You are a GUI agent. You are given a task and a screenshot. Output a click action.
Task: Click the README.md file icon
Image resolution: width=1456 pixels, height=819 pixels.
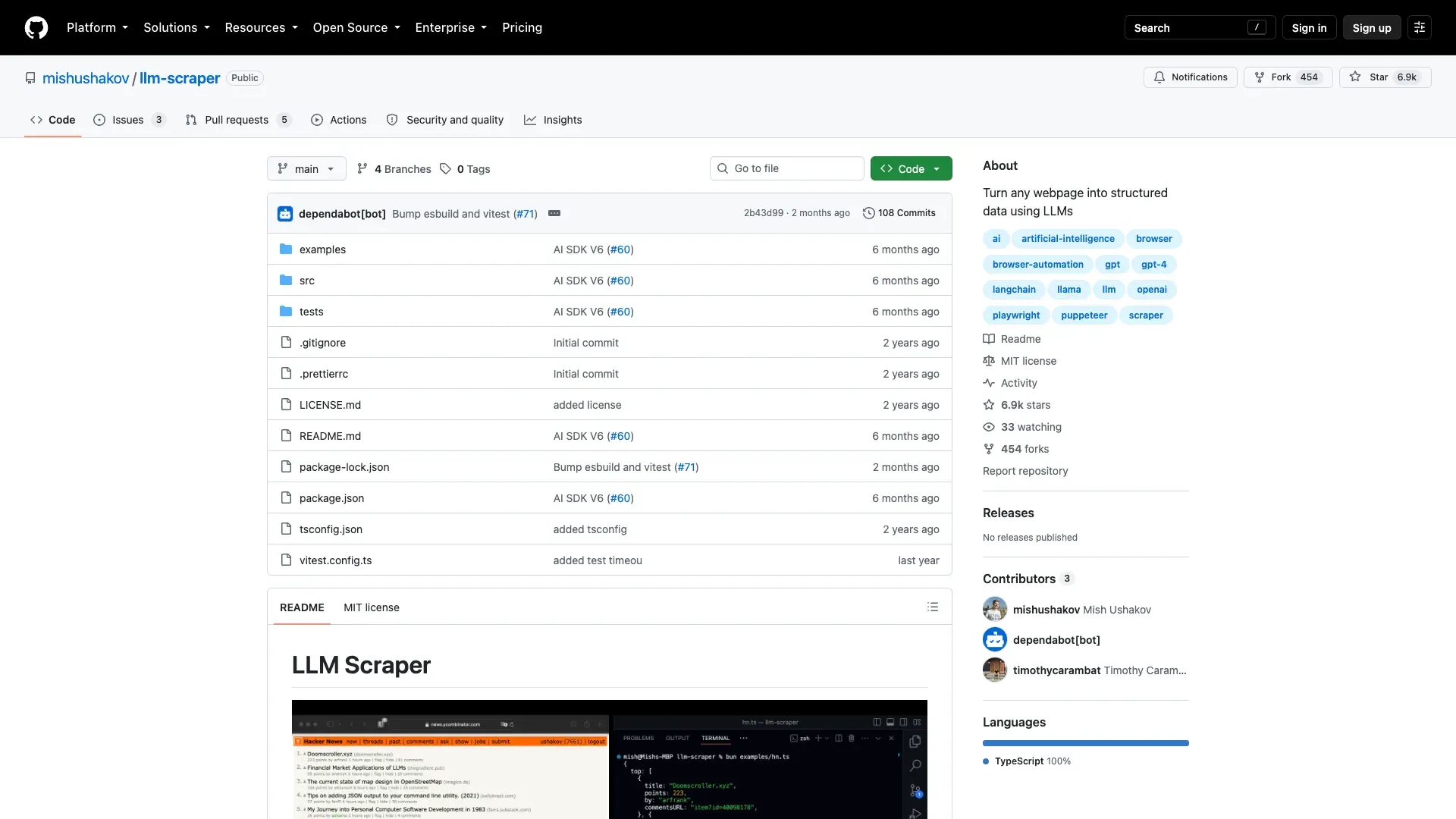tap(286, 436)
